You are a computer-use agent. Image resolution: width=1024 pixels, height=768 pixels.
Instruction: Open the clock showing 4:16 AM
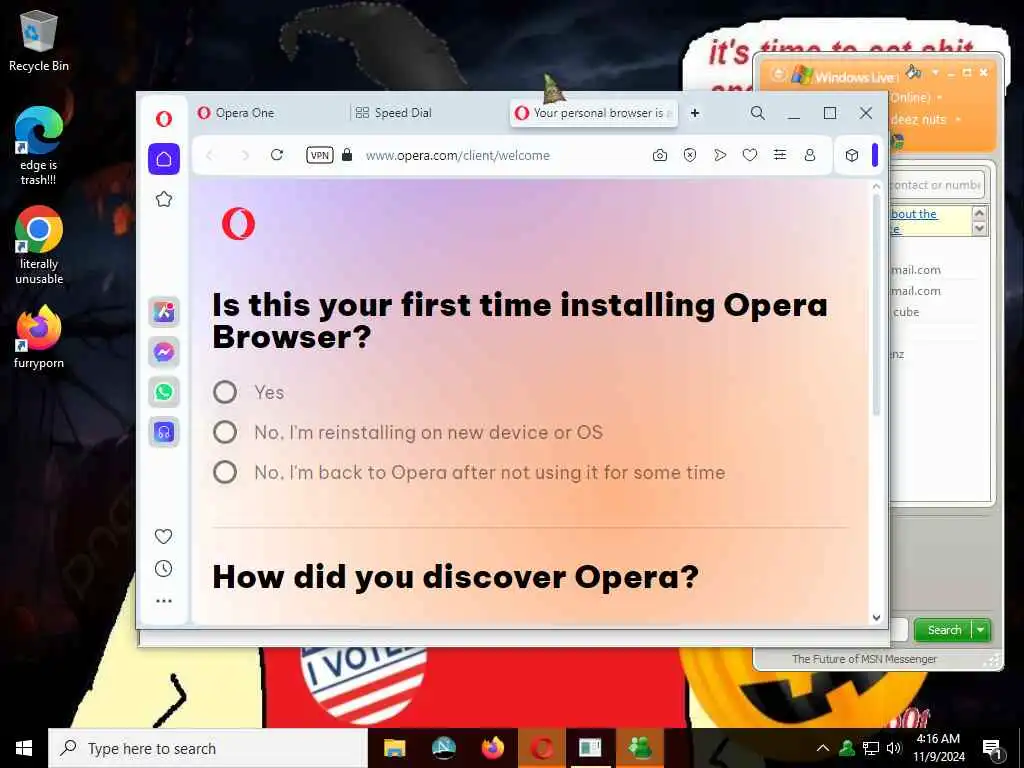coord(938,748)
